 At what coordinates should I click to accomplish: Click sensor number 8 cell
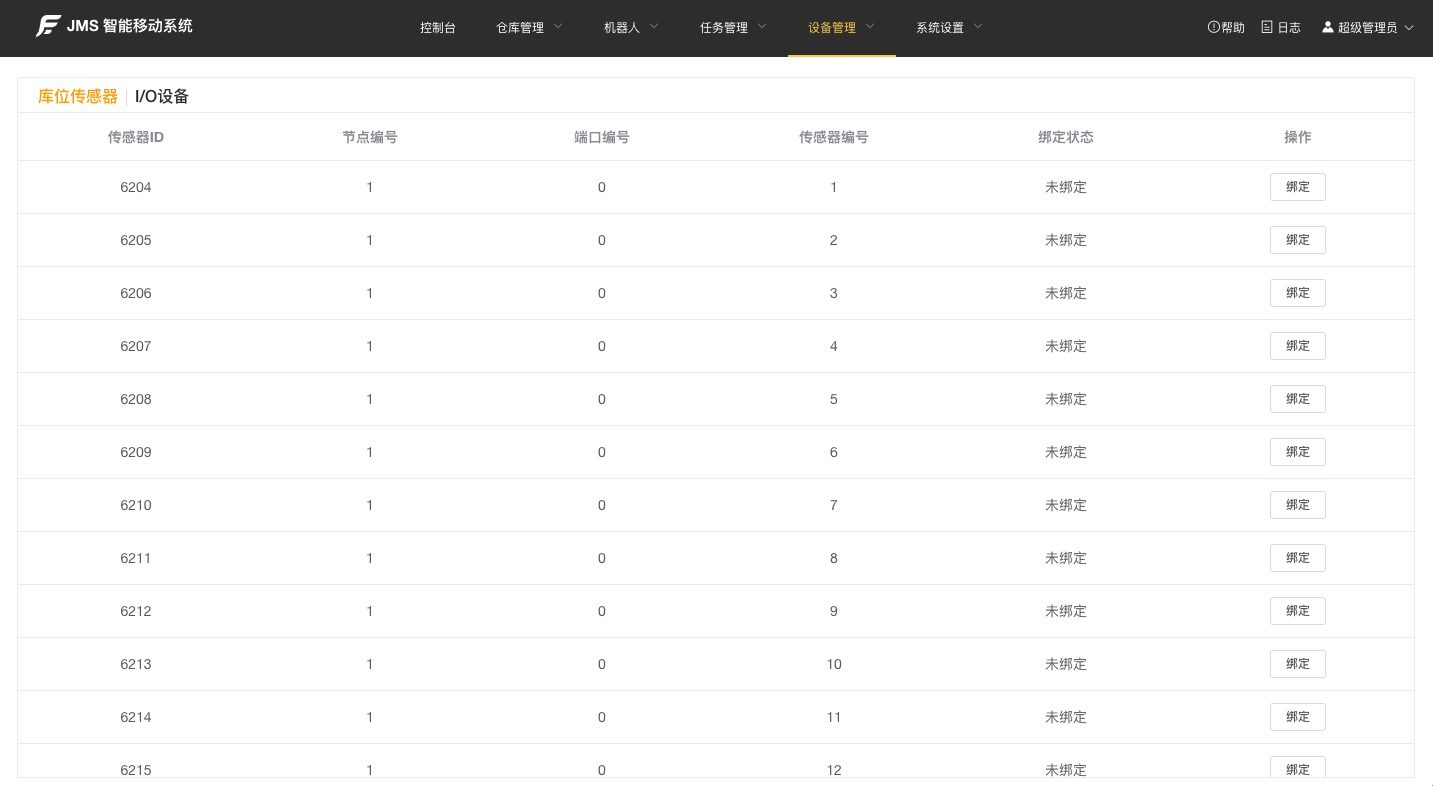(834, 558)
